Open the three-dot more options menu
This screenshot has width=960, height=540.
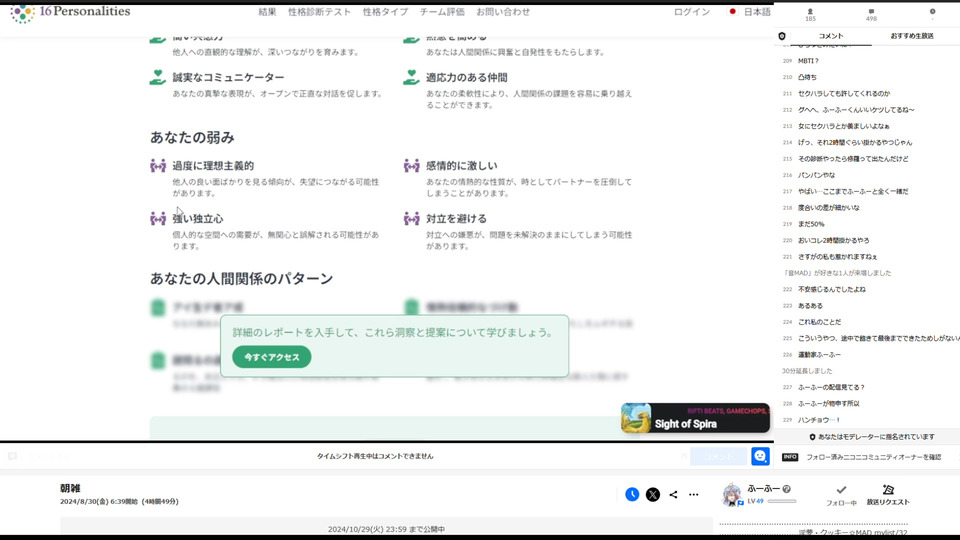pos(694,494)
